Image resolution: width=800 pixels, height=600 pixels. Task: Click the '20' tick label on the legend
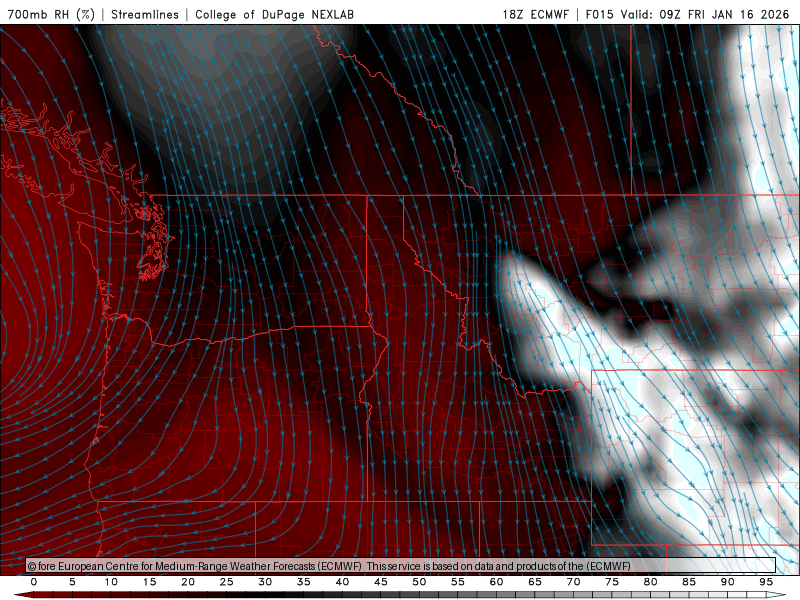[188, 582]
